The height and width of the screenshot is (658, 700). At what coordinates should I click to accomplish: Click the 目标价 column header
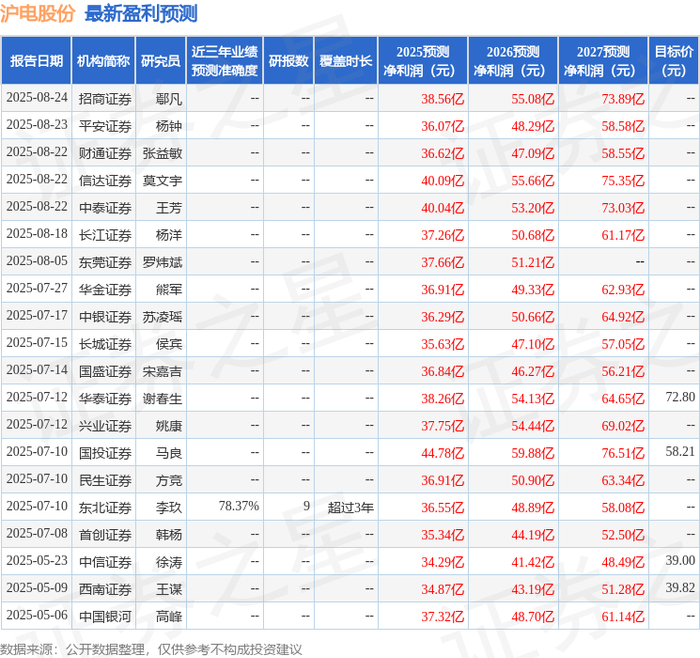674,61
